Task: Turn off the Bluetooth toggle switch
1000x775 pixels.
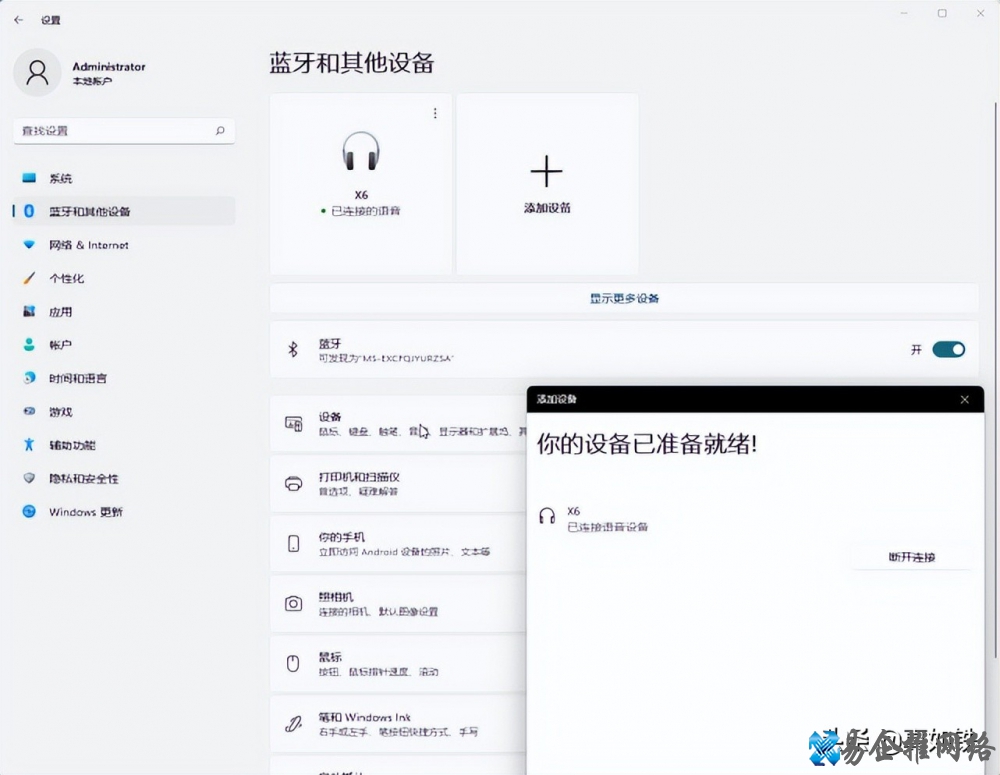Action: [x=948, y=349]
